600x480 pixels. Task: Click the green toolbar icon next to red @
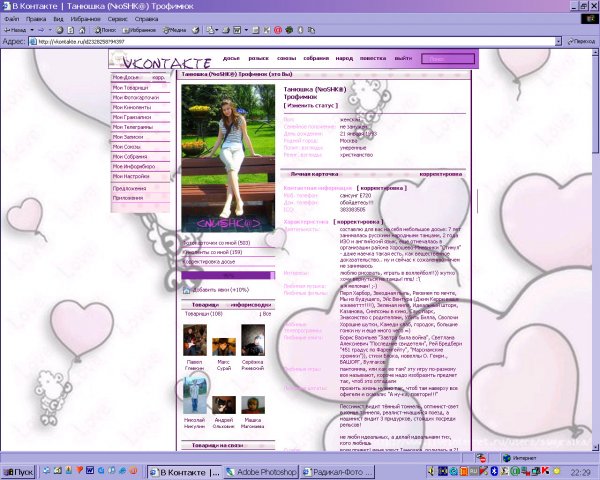(289, 30)
